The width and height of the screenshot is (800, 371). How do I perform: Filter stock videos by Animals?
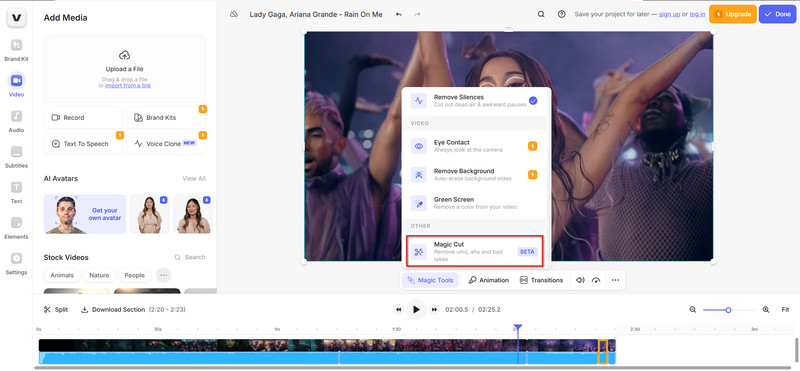pyautogui.click(x=62, y=275)
